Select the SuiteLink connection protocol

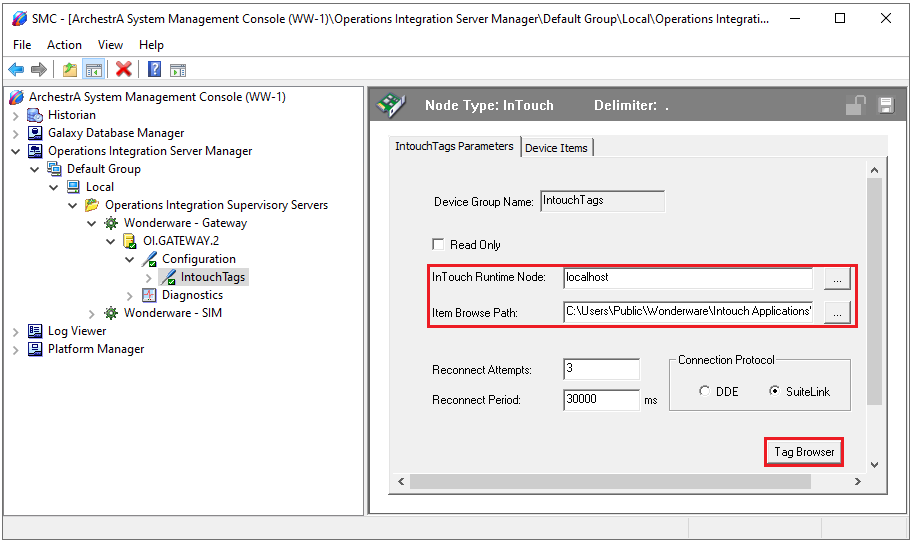(774, 391)
